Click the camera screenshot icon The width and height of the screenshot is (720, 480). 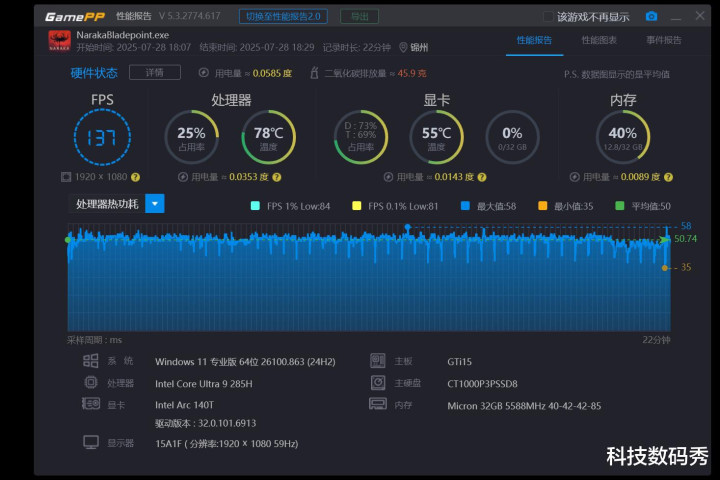point(651,16)
